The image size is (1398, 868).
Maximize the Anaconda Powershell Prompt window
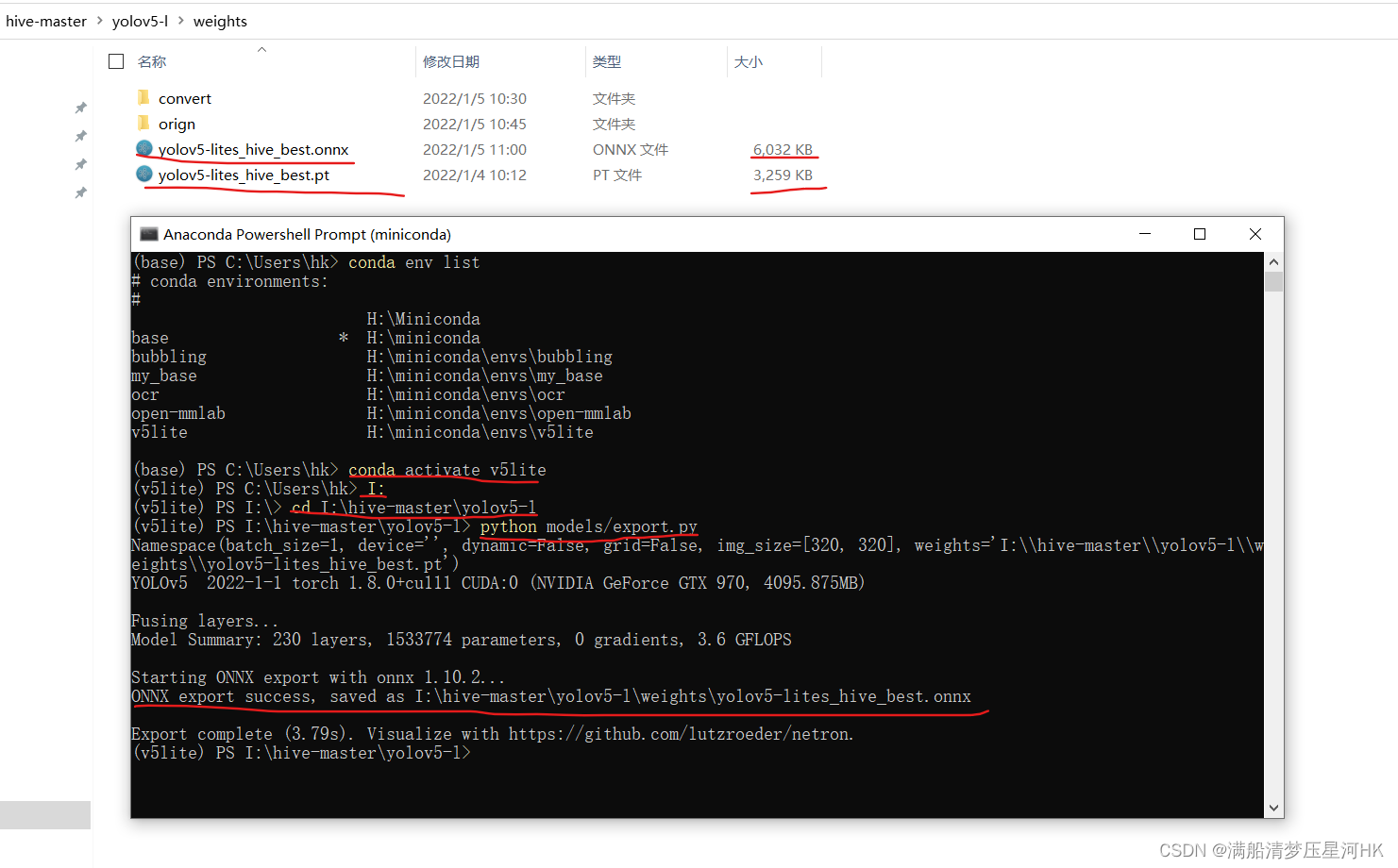1200,234
